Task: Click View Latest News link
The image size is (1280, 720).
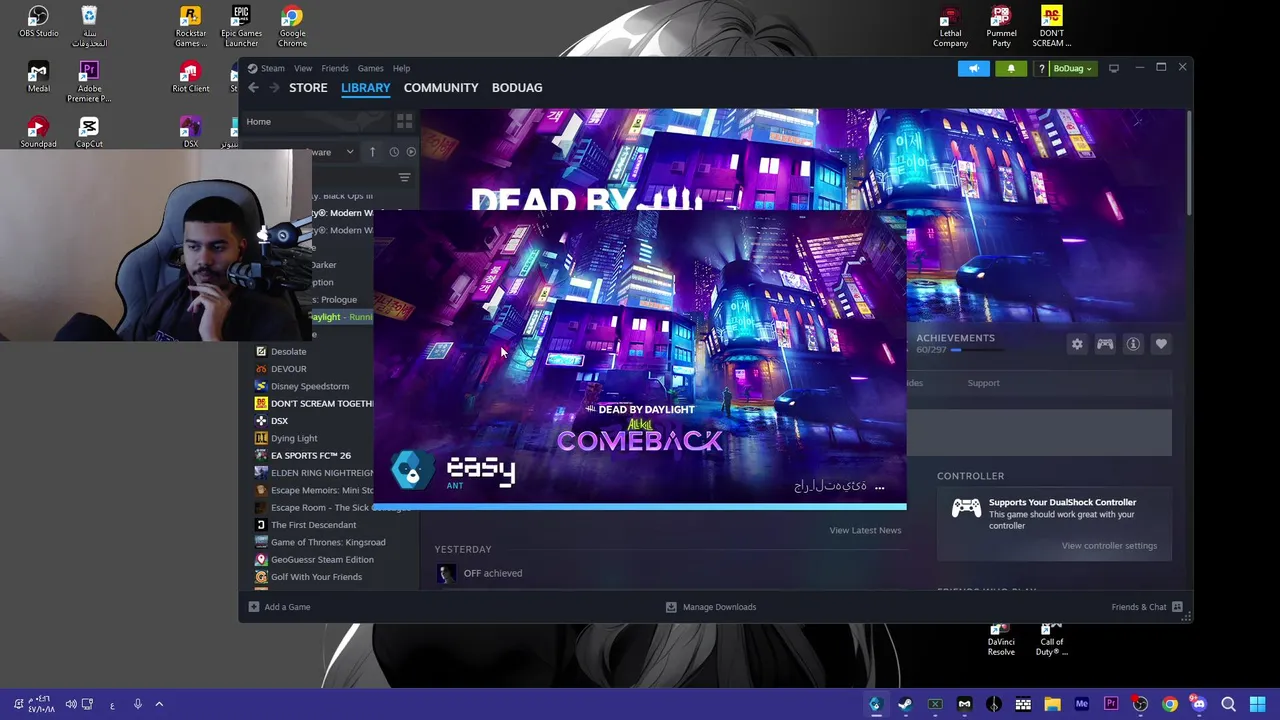Action: 865,530
